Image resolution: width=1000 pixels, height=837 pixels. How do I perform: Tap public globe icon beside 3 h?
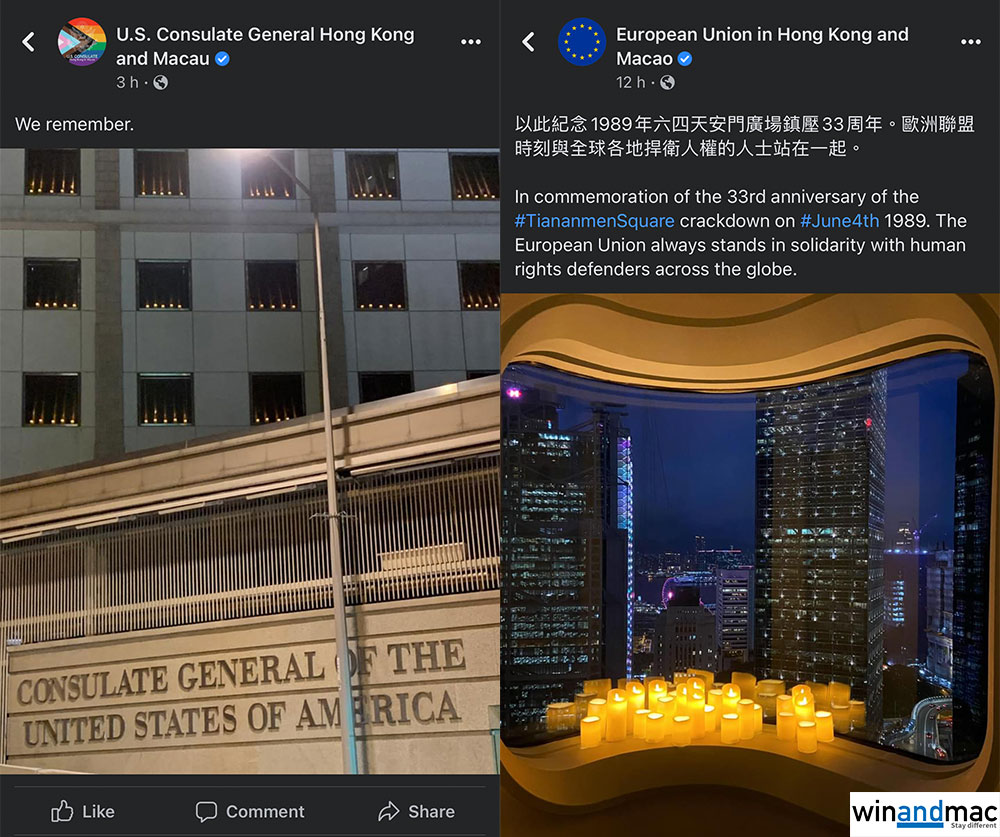click(x=161, y=82)
